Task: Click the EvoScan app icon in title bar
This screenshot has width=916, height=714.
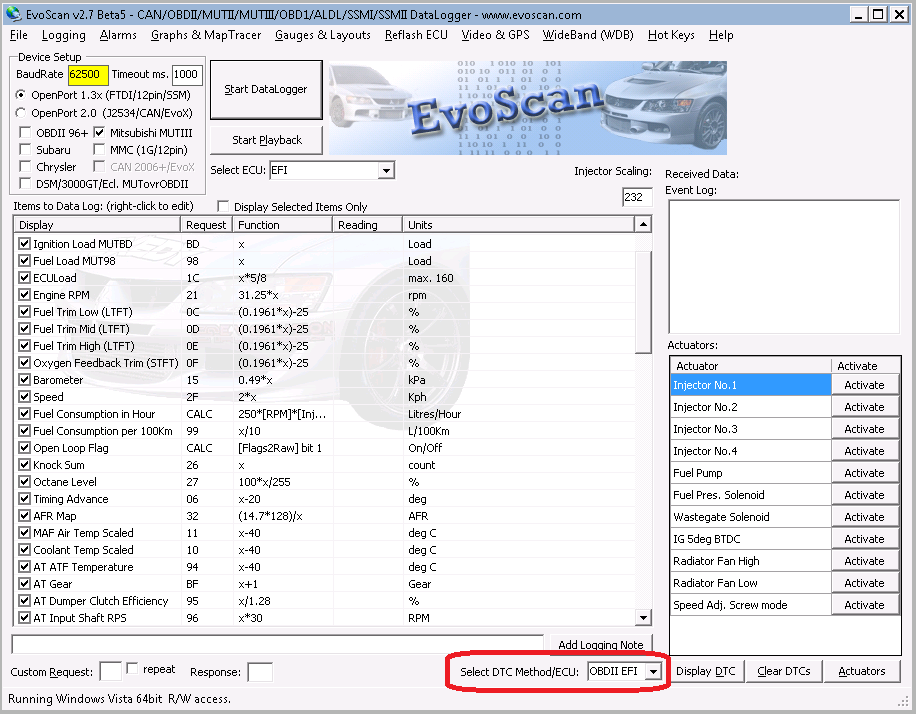Action: click(13, 14)
